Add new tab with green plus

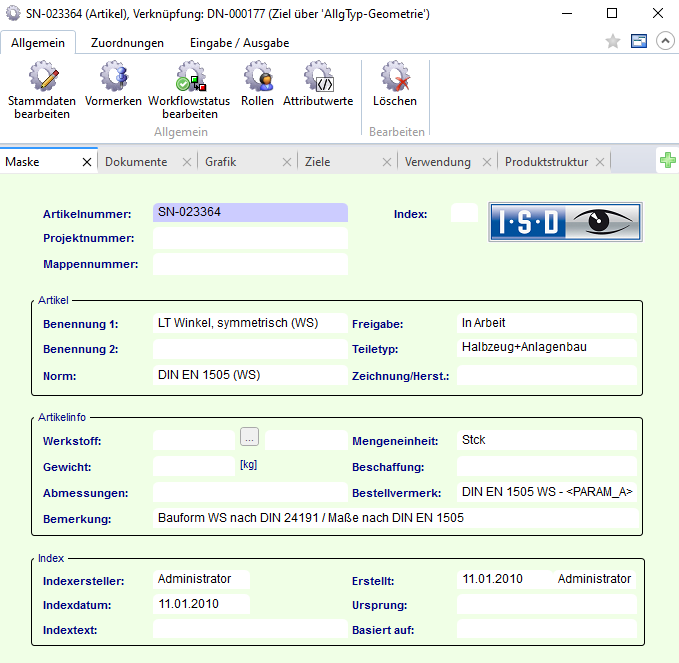(x=667, y=161)
